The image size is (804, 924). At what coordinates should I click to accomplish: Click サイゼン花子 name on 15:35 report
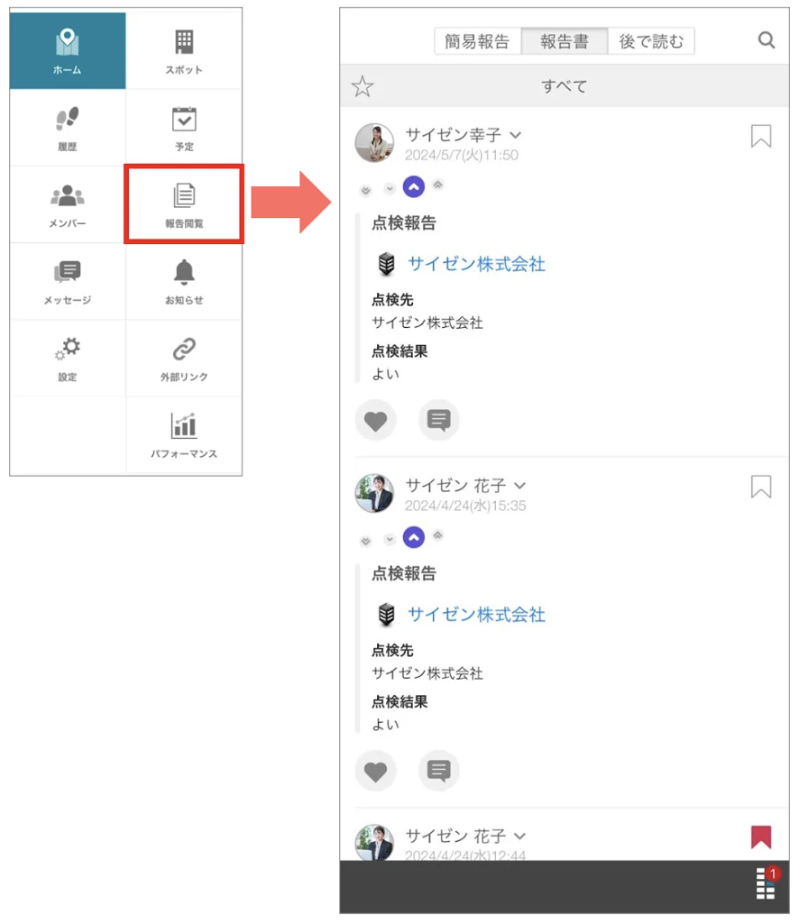(x=456, y=486)
